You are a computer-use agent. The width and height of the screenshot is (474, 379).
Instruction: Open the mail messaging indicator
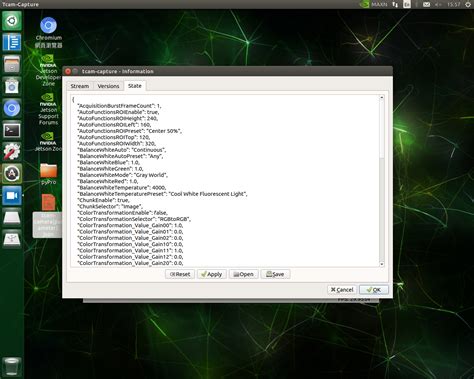(426, 4)
